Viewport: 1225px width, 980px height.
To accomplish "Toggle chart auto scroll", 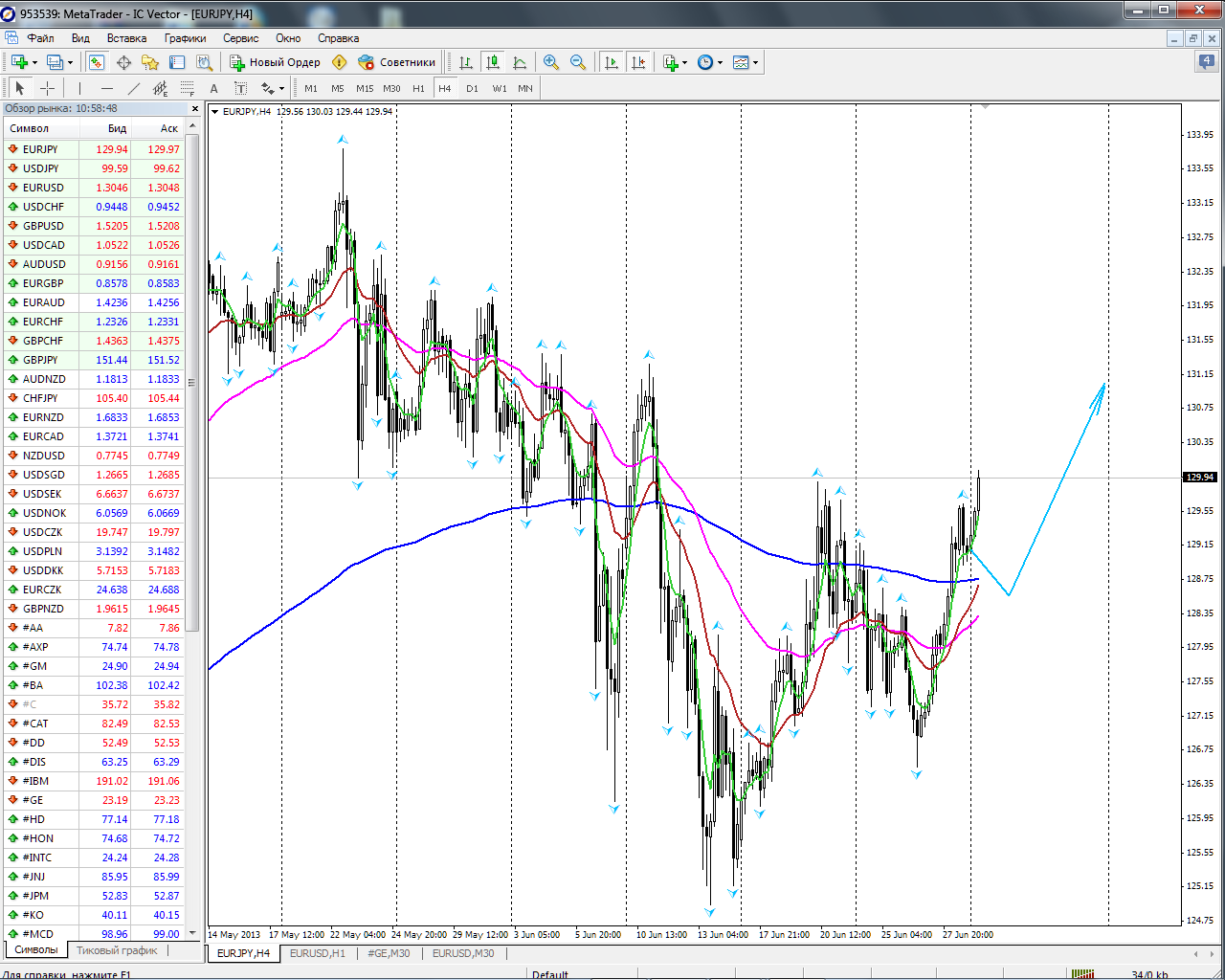I will click(612, 62).
